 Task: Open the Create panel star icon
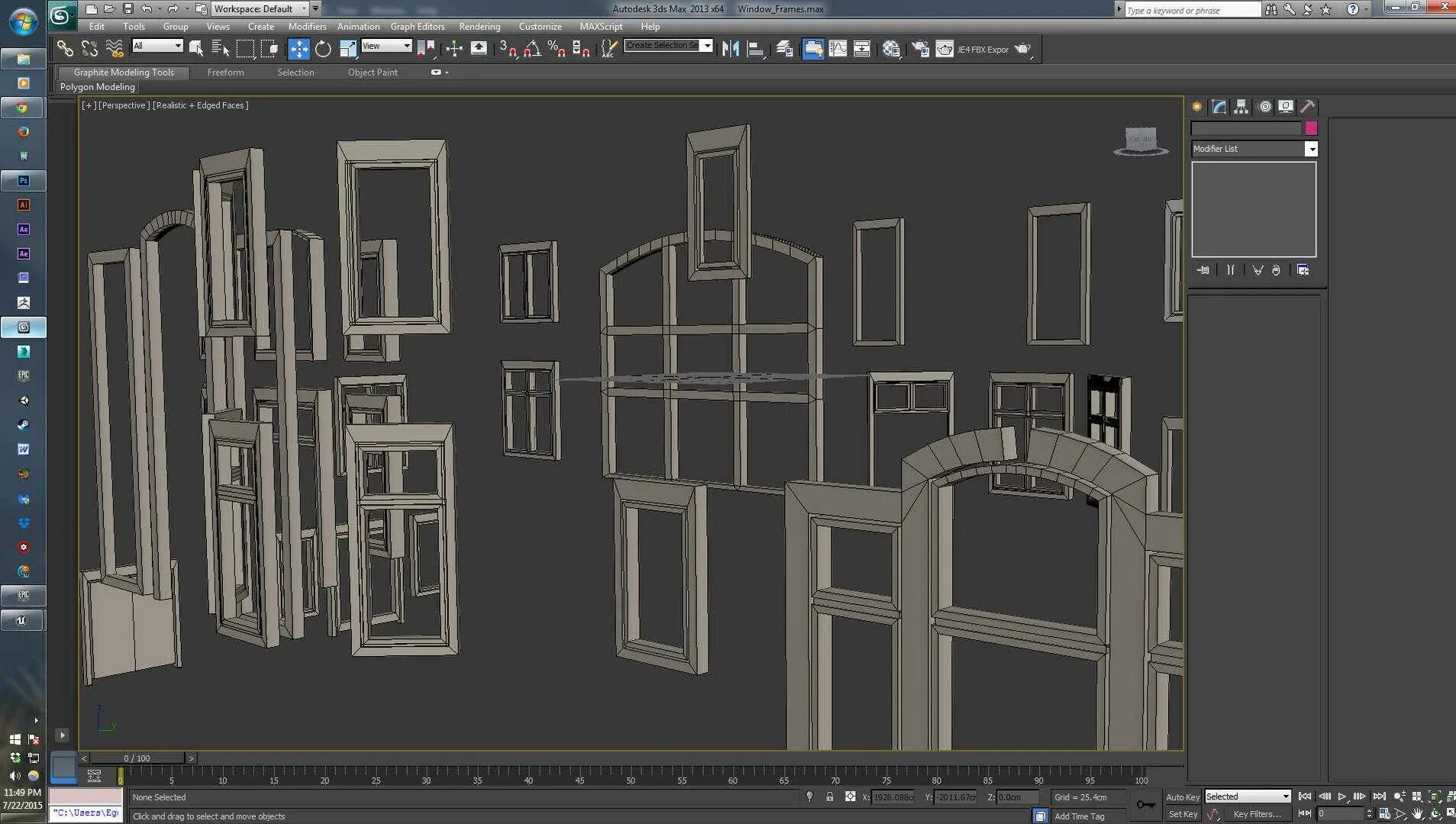1197,107
